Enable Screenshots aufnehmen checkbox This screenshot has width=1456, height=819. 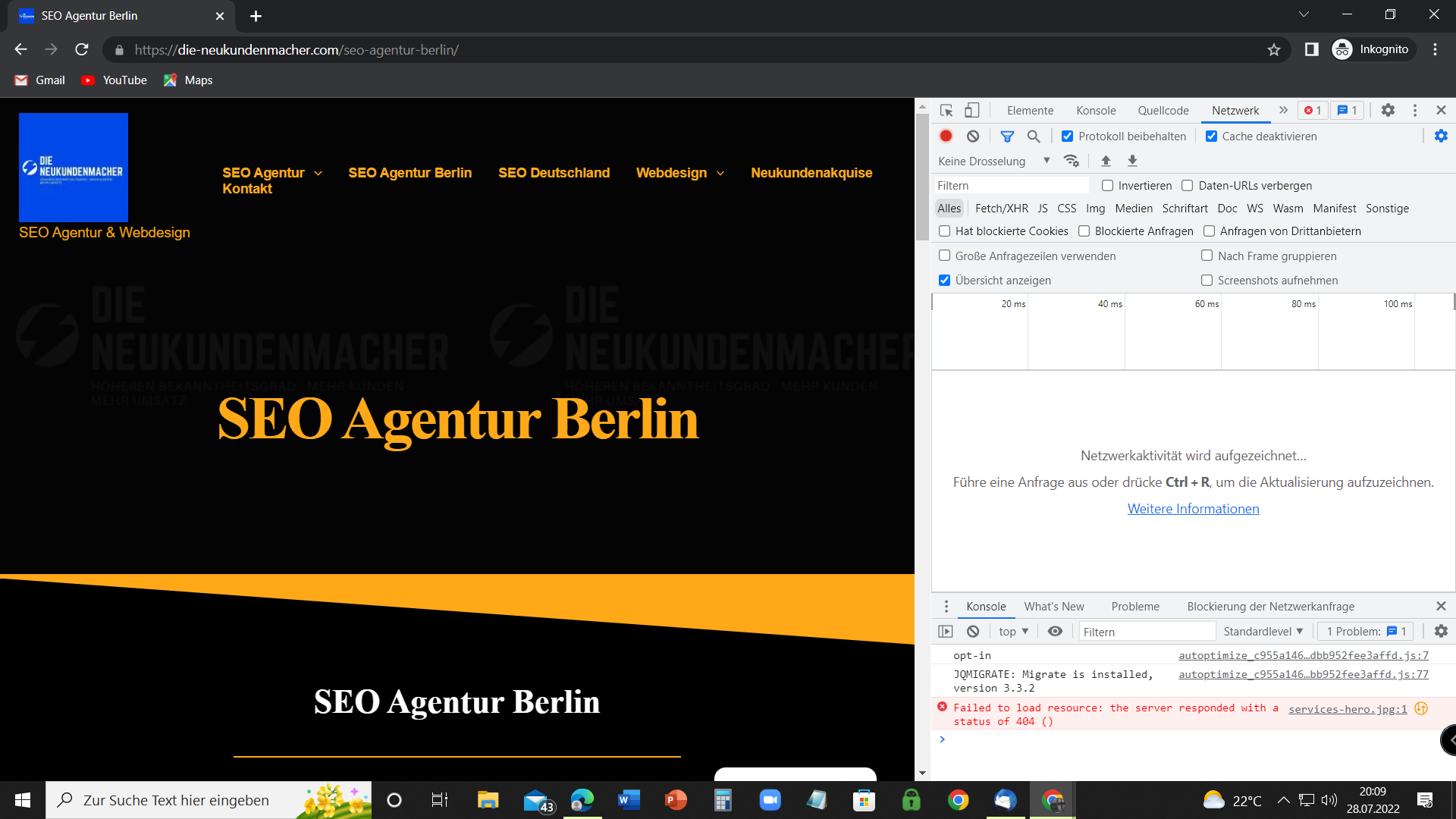coord(1207,281)
